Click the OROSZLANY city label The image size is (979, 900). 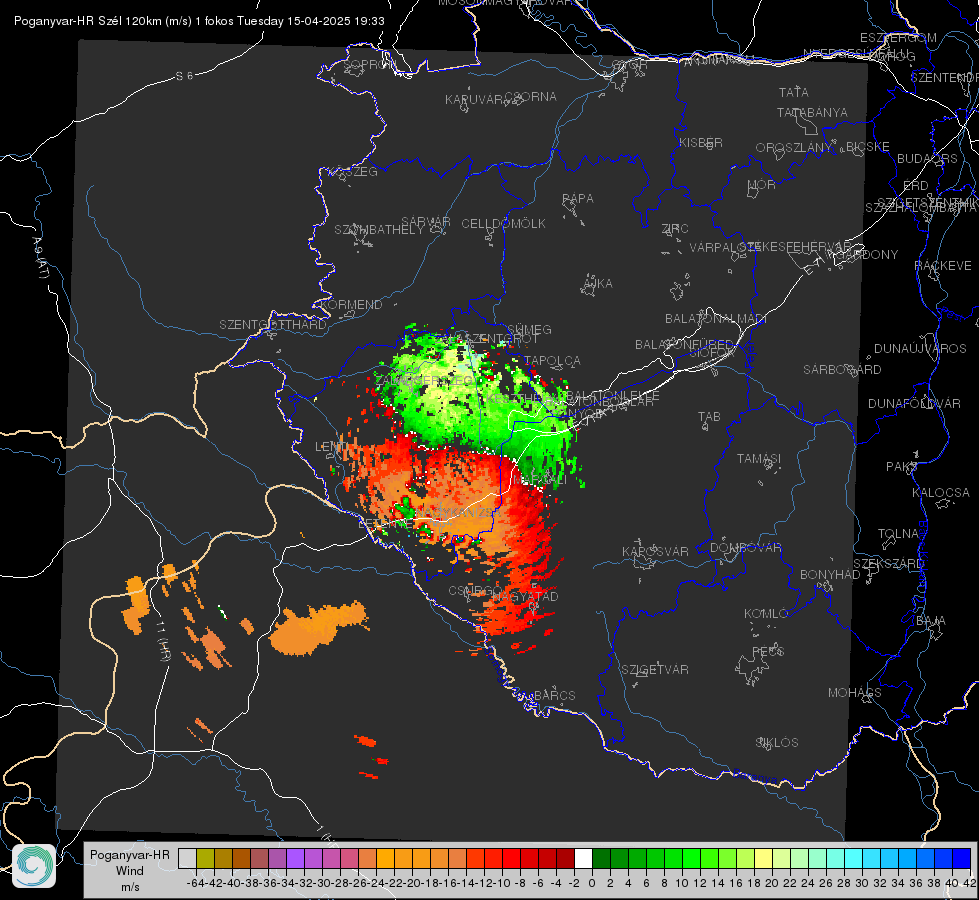(793, 147)
